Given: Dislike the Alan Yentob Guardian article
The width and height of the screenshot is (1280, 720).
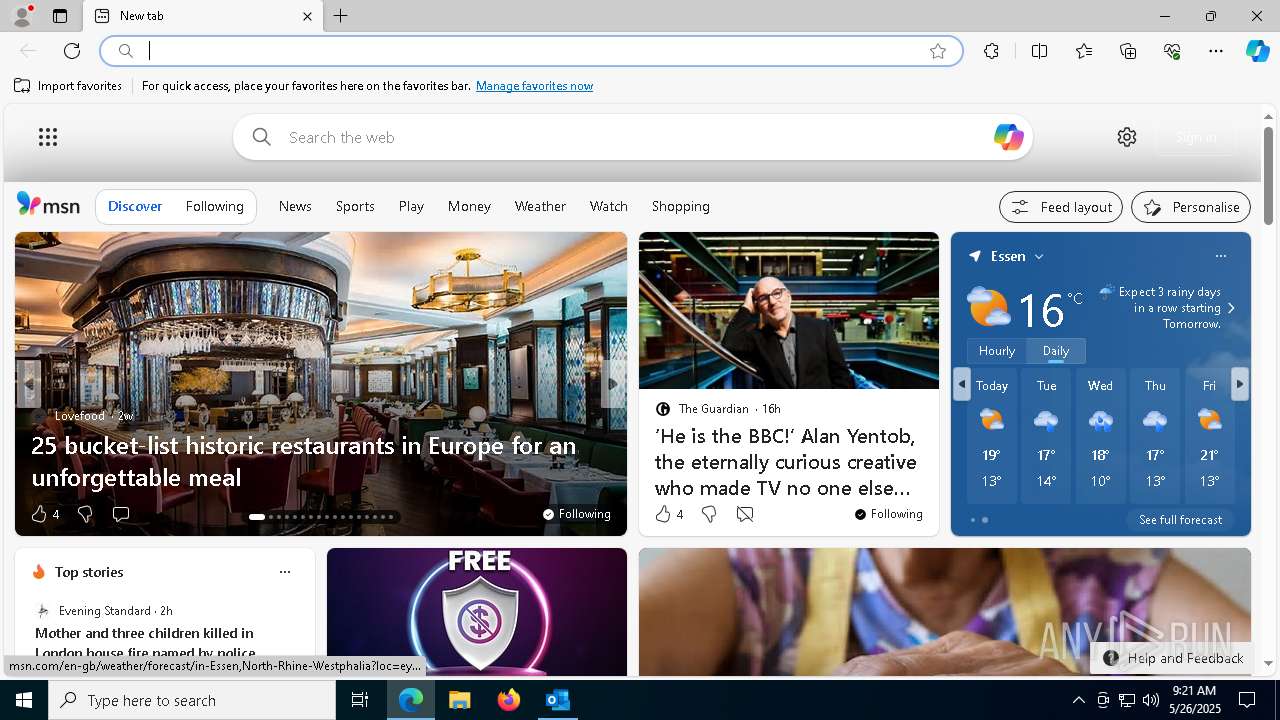Looking at the screenshot, I should click(x=709, y=514).
